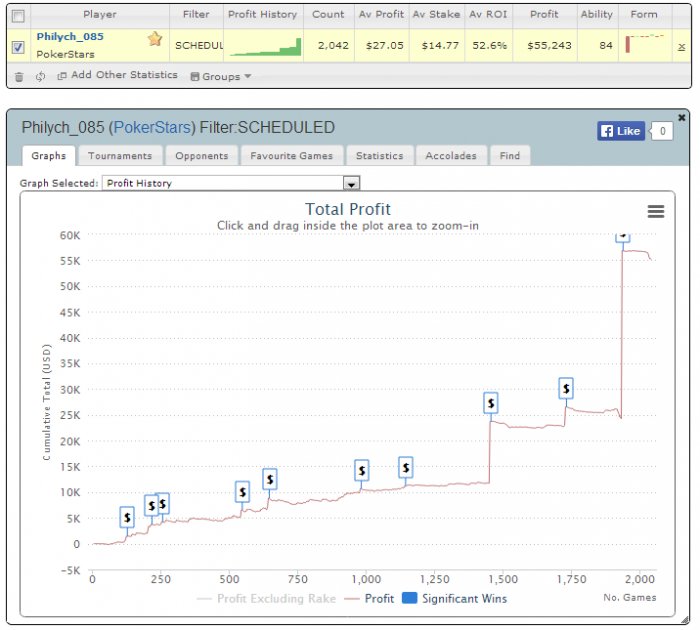700x630 pixels.
Task: Uncheck the Philych_085 row checkbox
Action: (17, 46)
